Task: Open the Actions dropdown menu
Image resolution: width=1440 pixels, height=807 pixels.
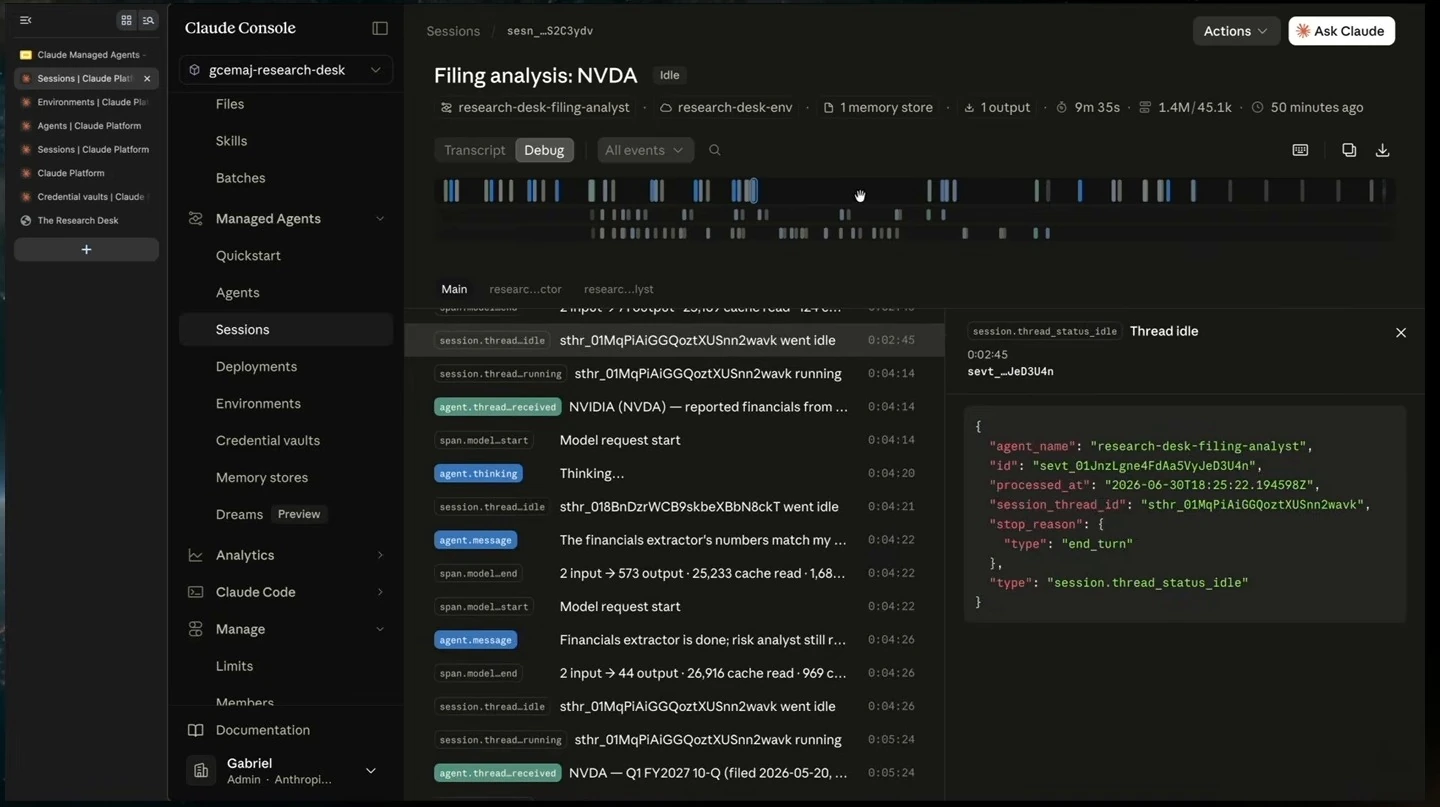Action: [x=1236, y=31]
